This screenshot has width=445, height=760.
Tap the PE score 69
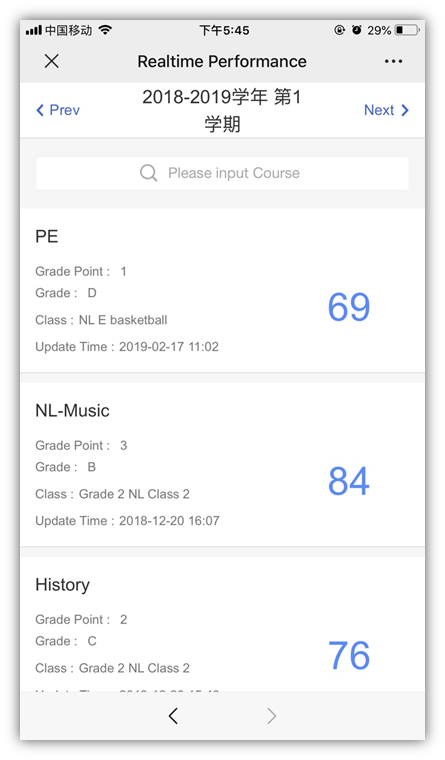pyautogui.click(x=349, y=307)
